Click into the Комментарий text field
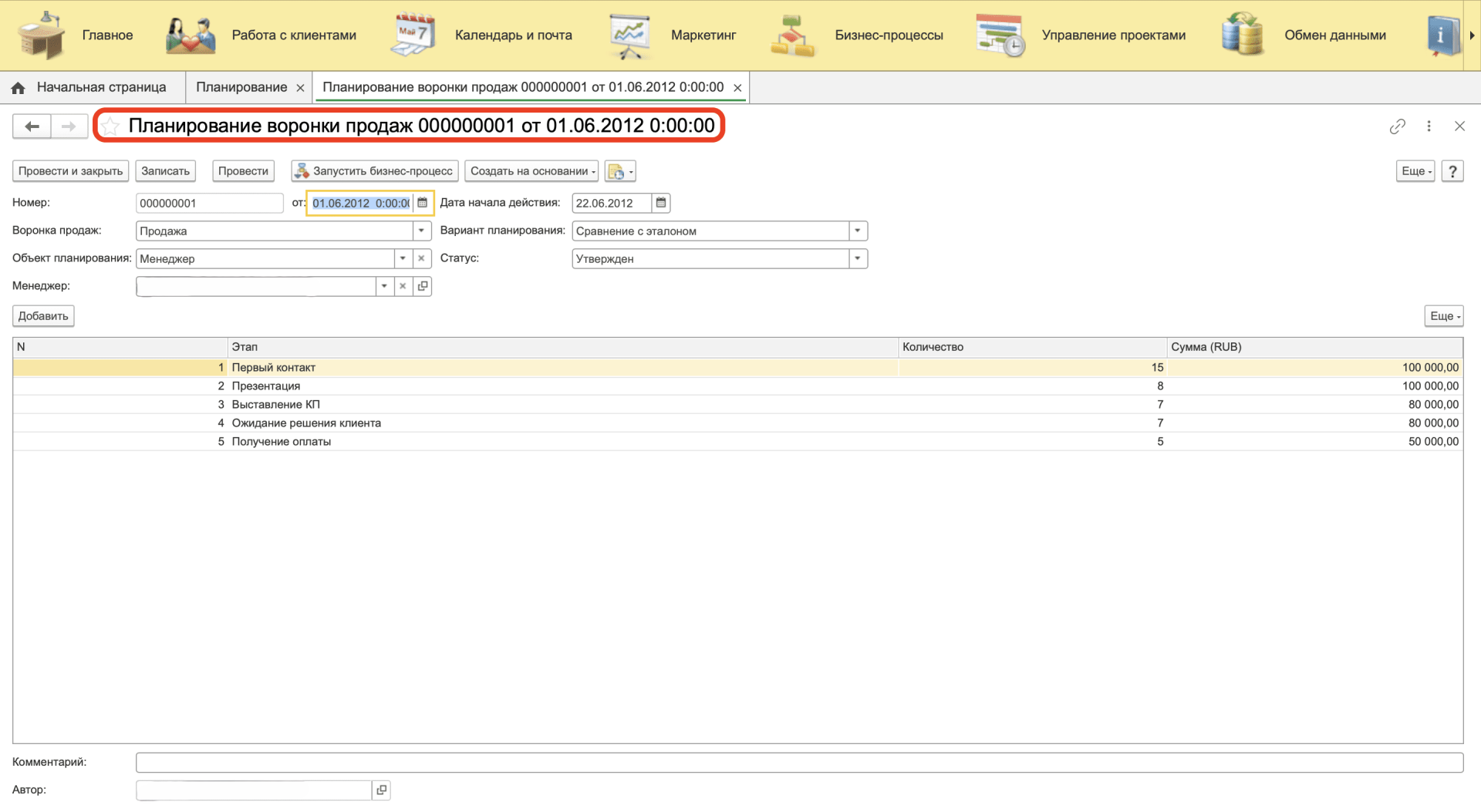This screenshot has height=812, width=1481. tap(798, 762)
